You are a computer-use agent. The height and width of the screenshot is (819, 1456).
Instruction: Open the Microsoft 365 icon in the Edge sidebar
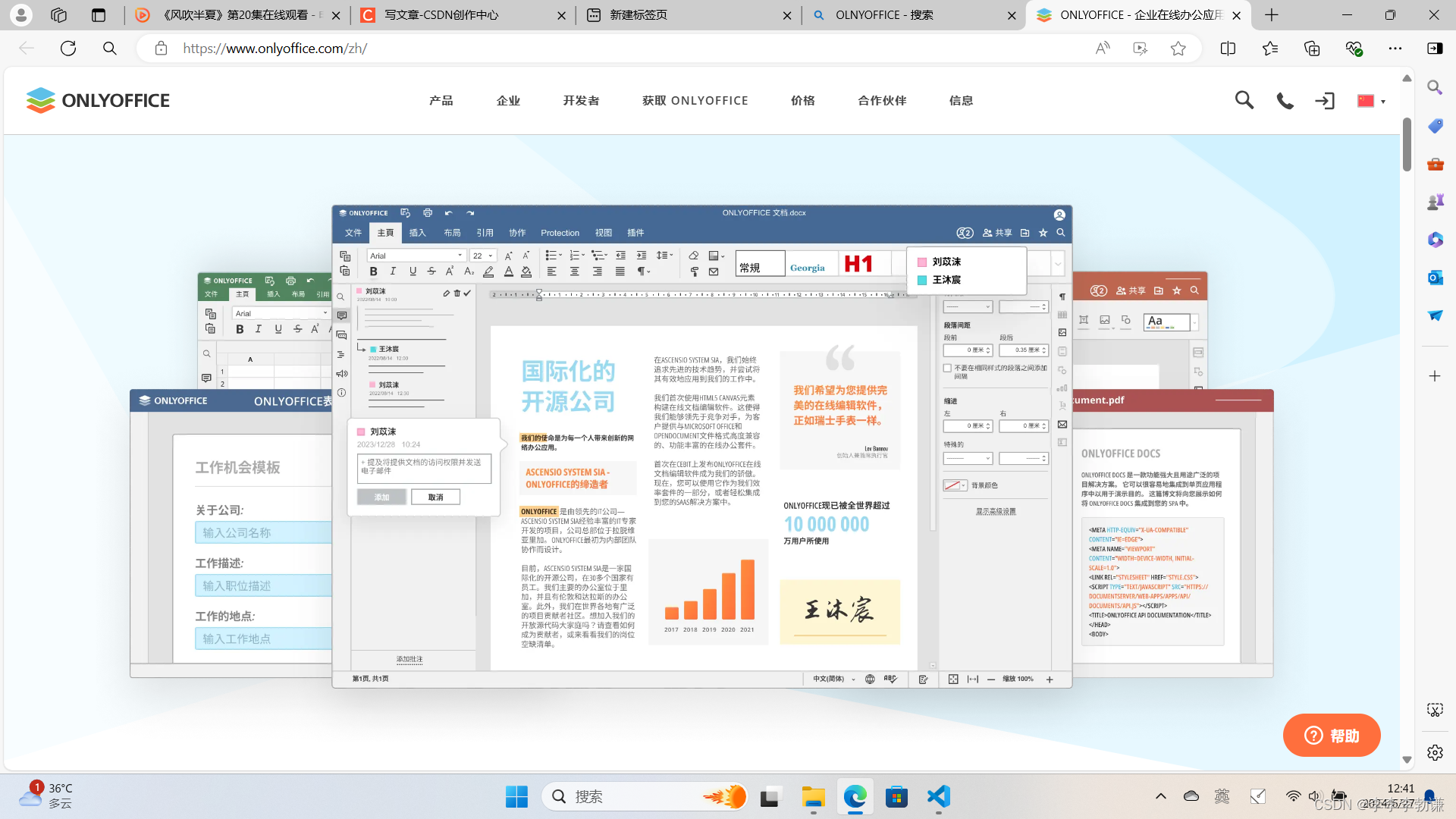(1435, 240)
